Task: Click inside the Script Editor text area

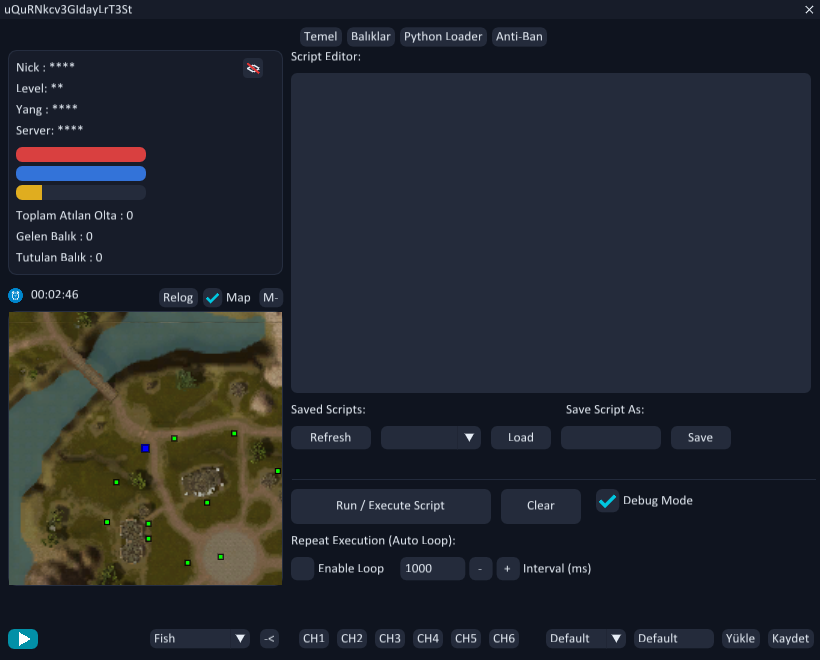Action: click(551, 233)
